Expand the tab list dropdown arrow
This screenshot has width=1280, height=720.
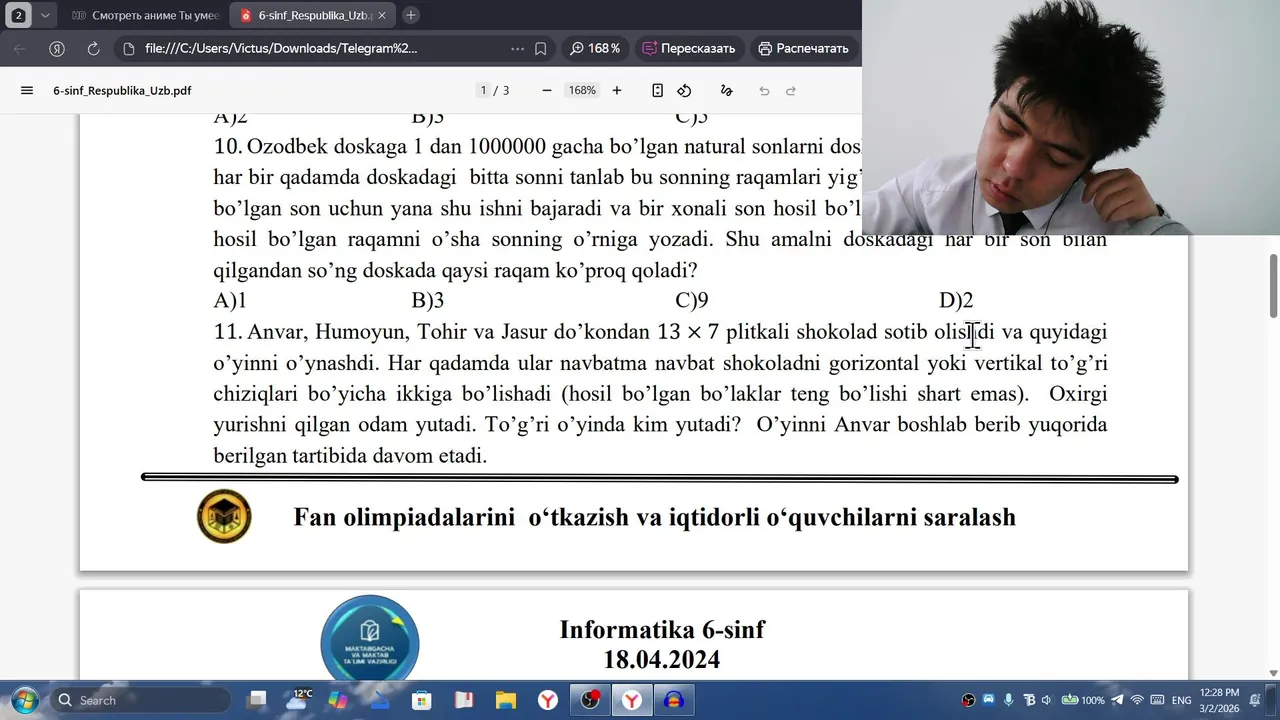point(45,15)
